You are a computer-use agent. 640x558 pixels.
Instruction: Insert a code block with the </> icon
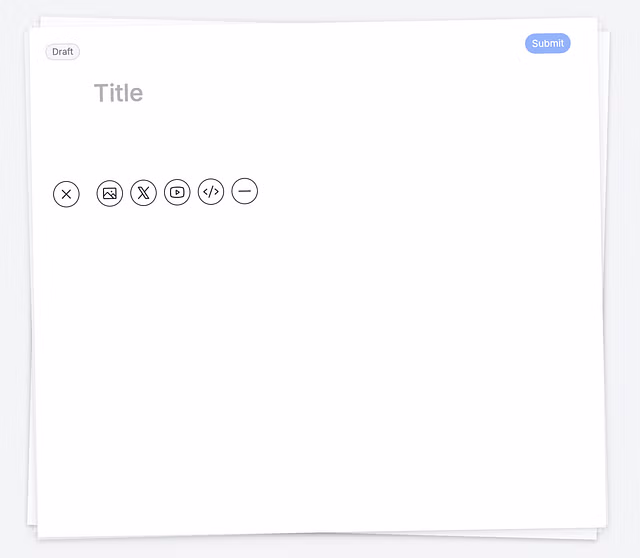click(x=211, y=191)
